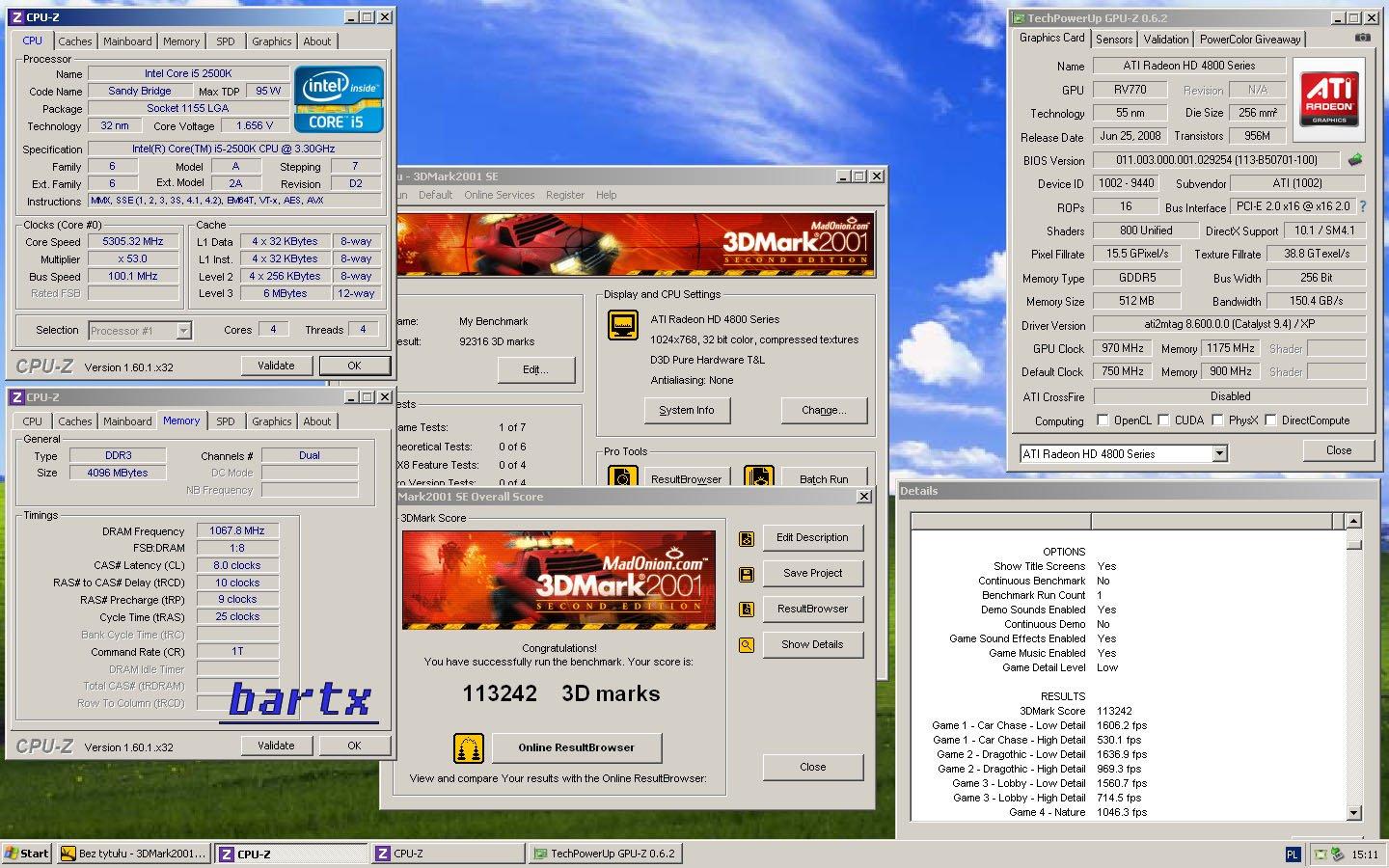Click the Driver Version ati2mtag field

[x=1230, y=325]
